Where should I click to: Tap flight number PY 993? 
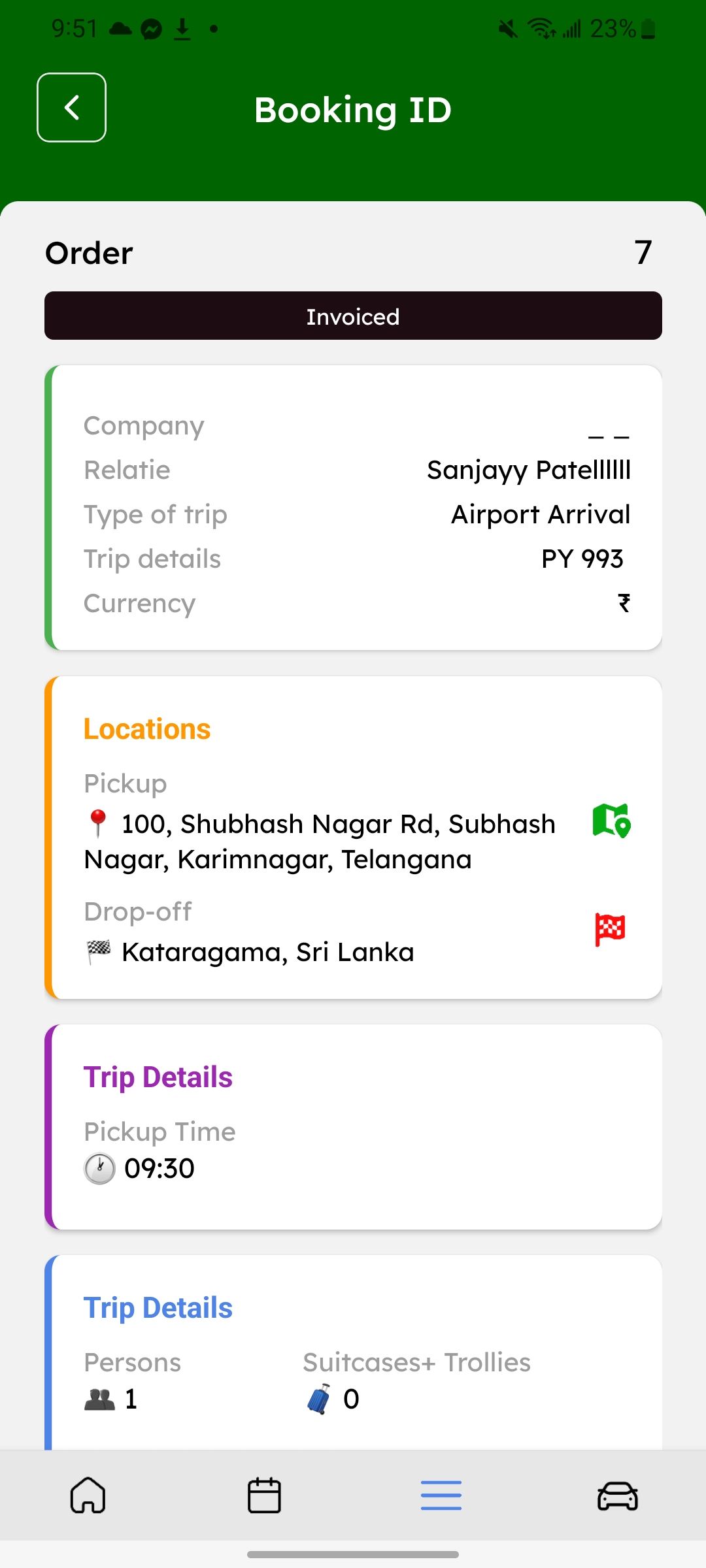[x=582, y=559]
